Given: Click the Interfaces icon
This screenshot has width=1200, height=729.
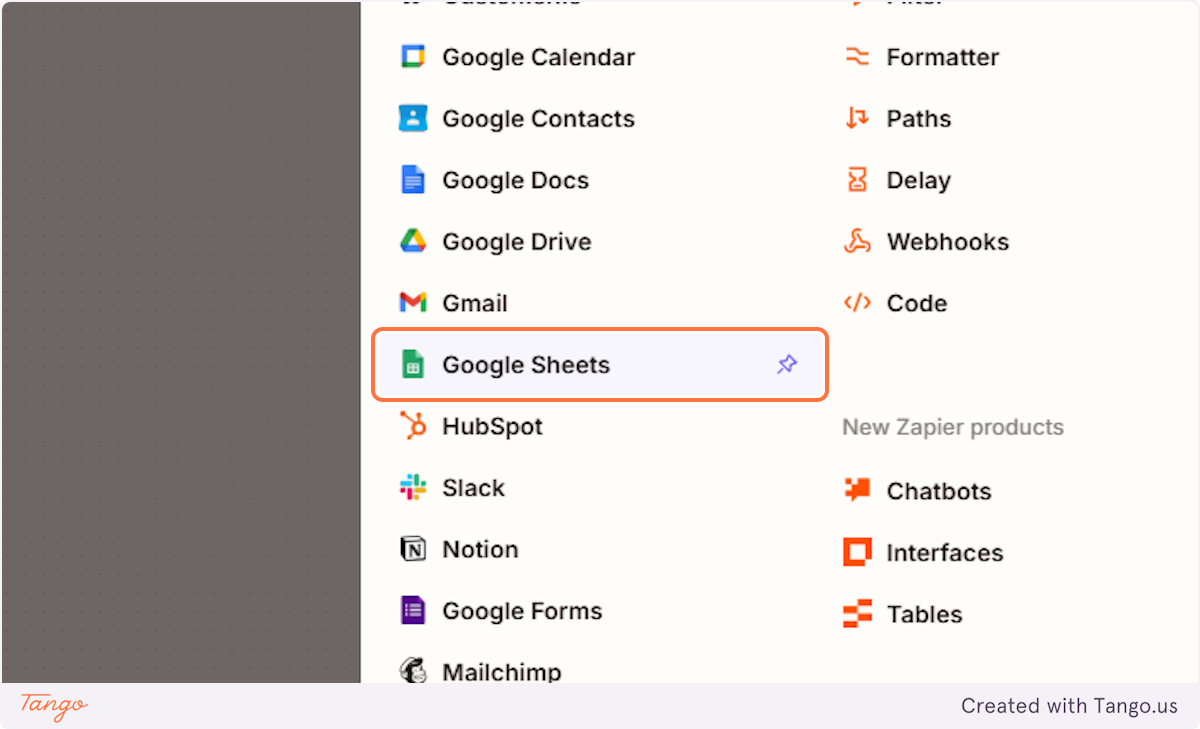Looking at the screenshot, I should 857,552.
